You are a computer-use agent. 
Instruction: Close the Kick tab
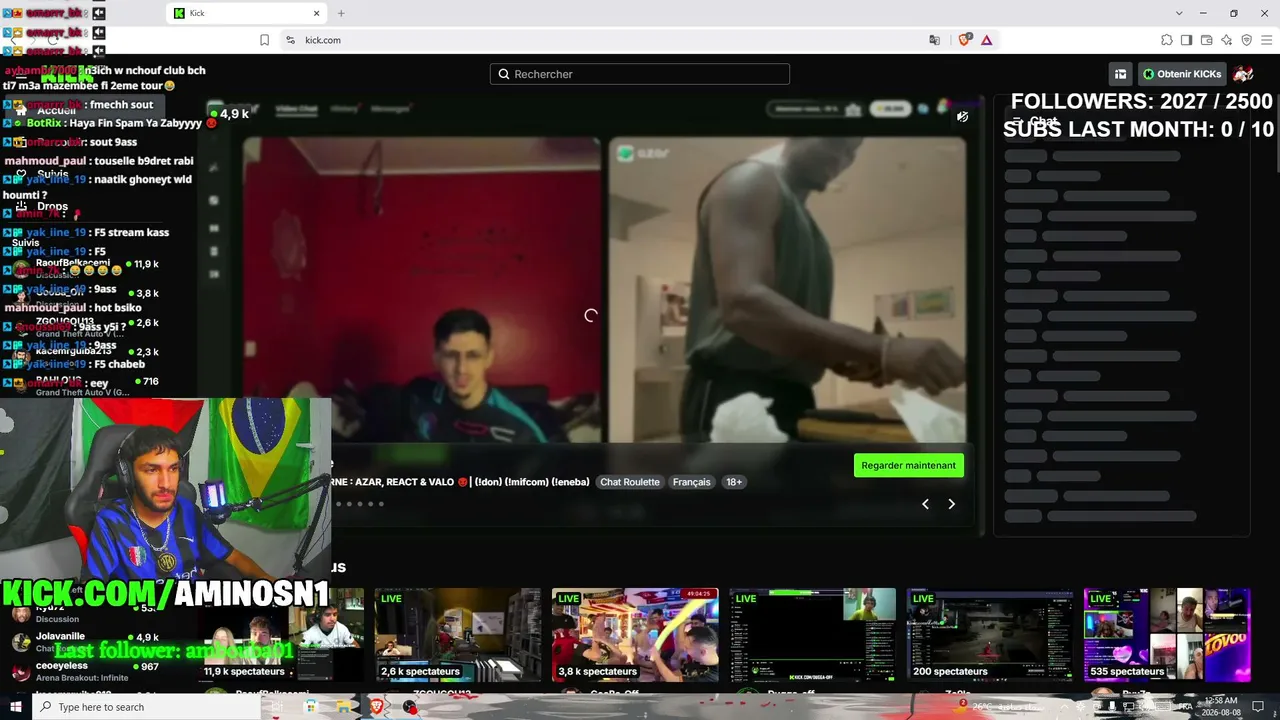tap(317, 13)
